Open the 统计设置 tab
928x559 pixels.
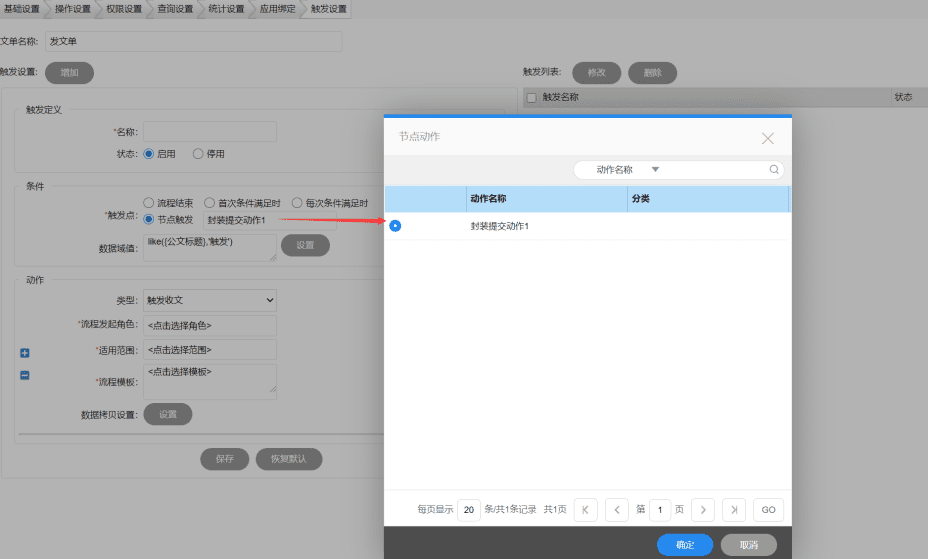[226, 9]
